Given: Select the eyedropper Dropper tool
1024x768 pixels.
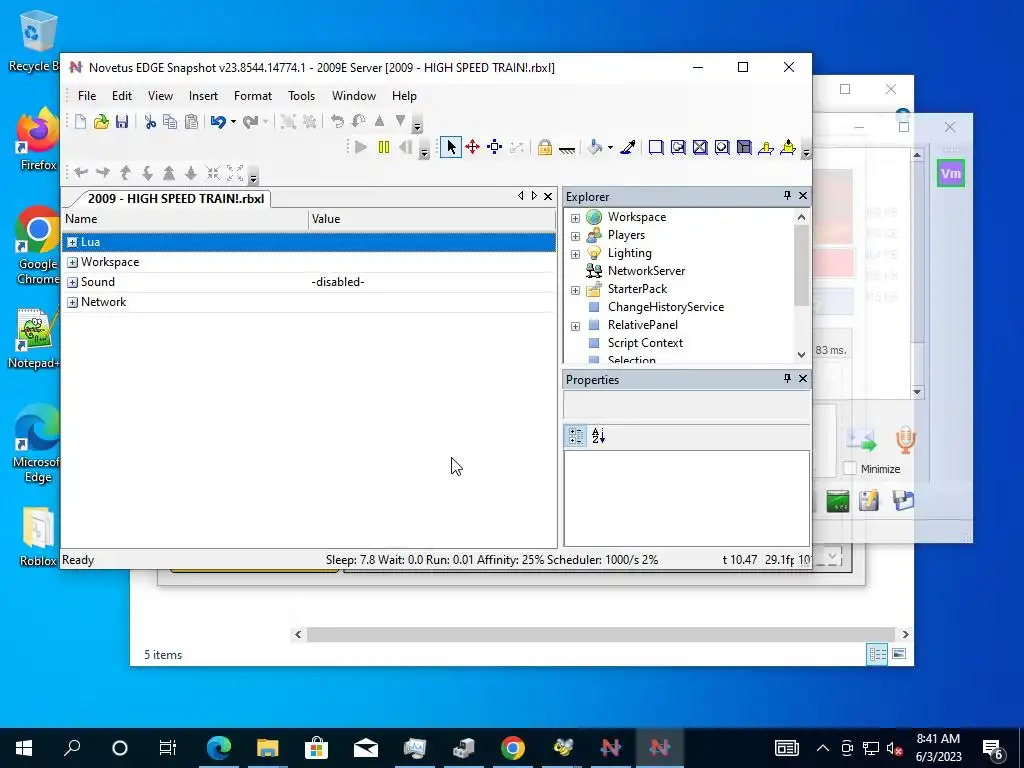Looking at the screenshot, I should pyautogui.click(x=628, y=148).
